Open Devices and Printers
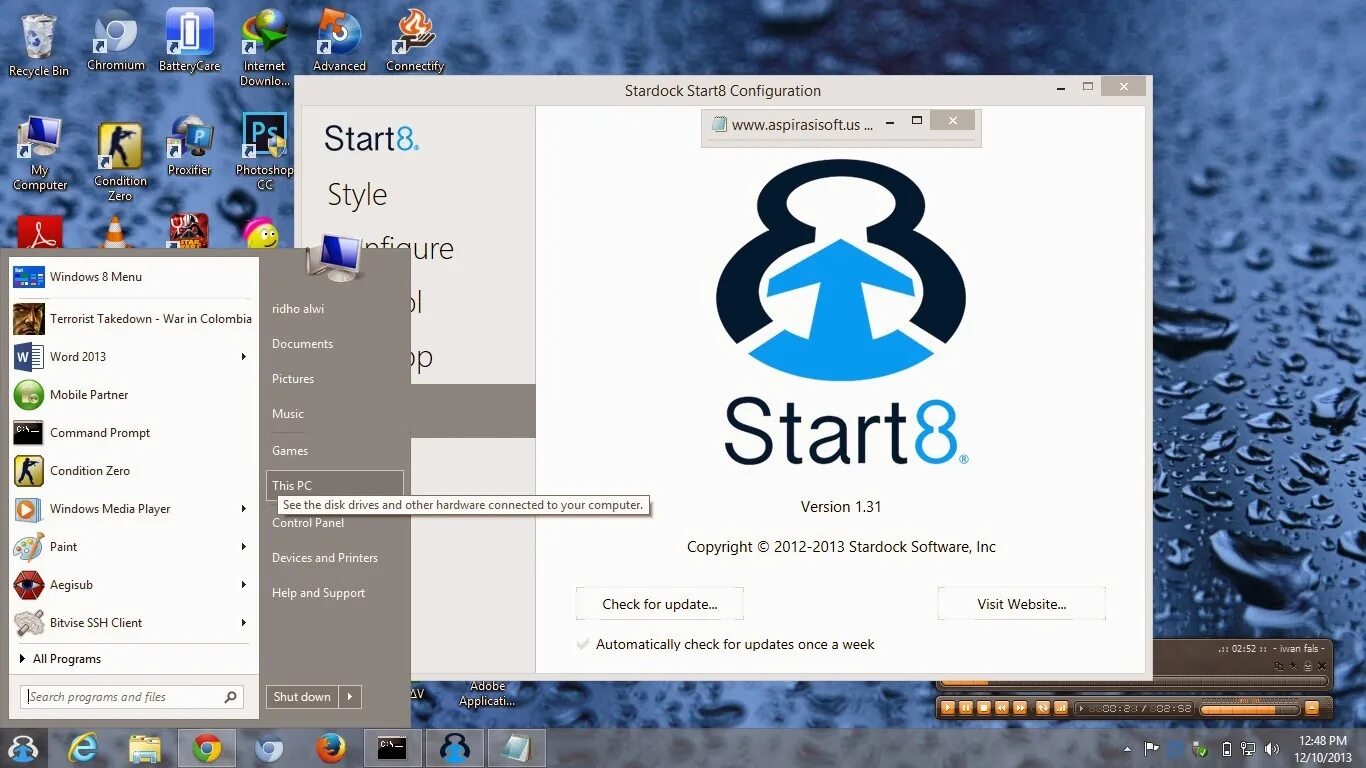This screenshot has height=768, width=1366. point(325,558)
